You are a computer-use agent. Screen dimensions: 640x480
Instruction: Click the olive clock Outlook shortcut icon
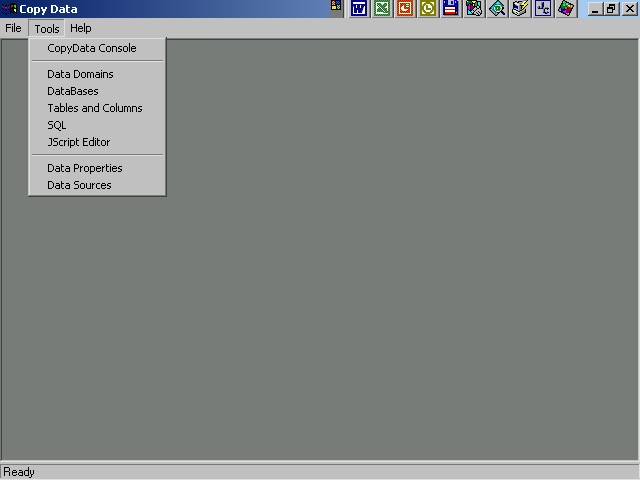(427, 9)
